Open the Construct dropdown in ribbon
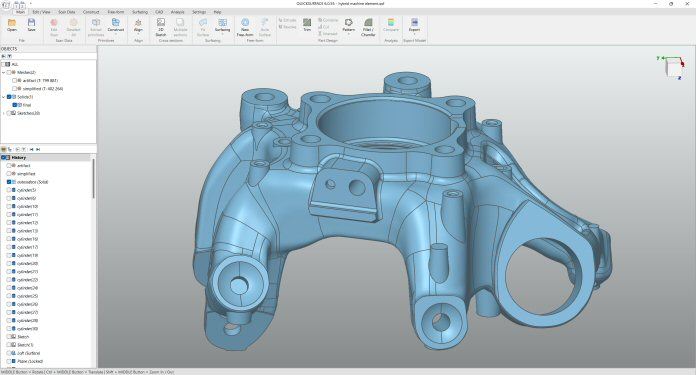Screen dimensions: 696x375 pos(115,27)
